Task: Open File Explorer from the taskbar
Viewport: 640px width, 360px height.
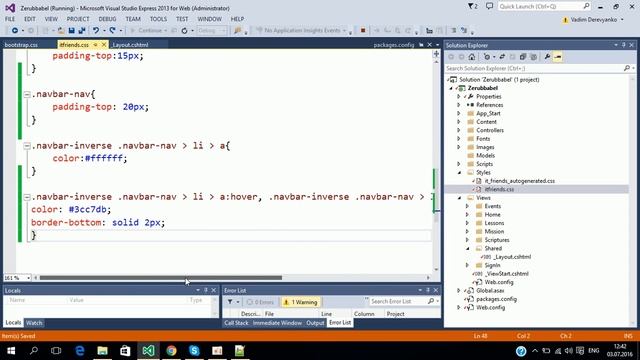Action: tap(102, 351)
